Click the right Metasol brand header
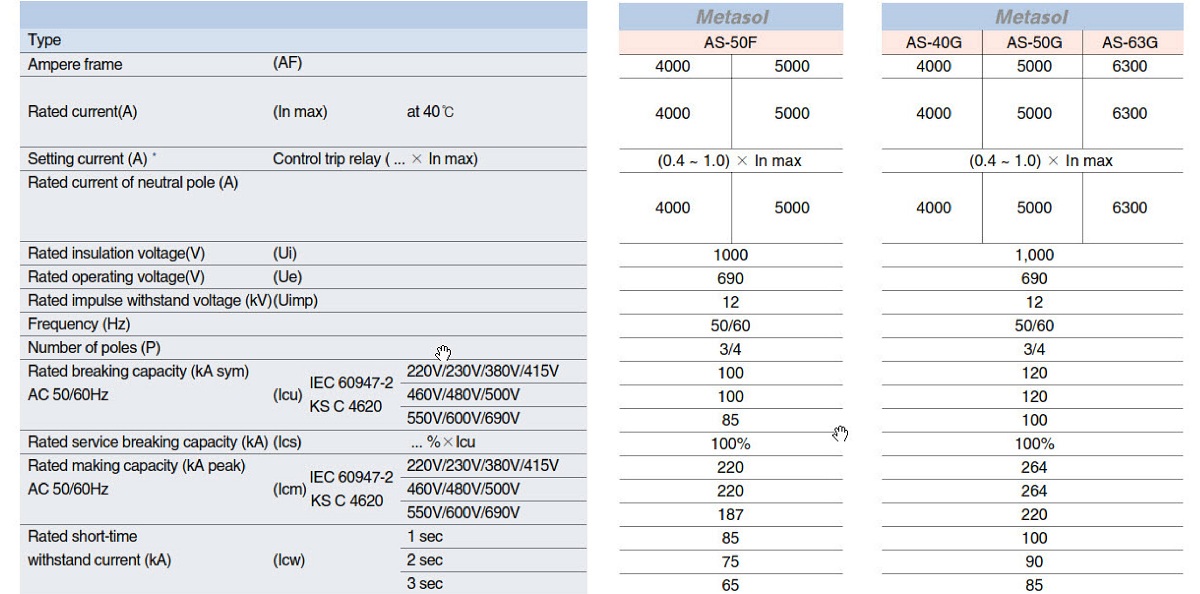This screenshot has height=594, width=1200. tap(1033, 15)
